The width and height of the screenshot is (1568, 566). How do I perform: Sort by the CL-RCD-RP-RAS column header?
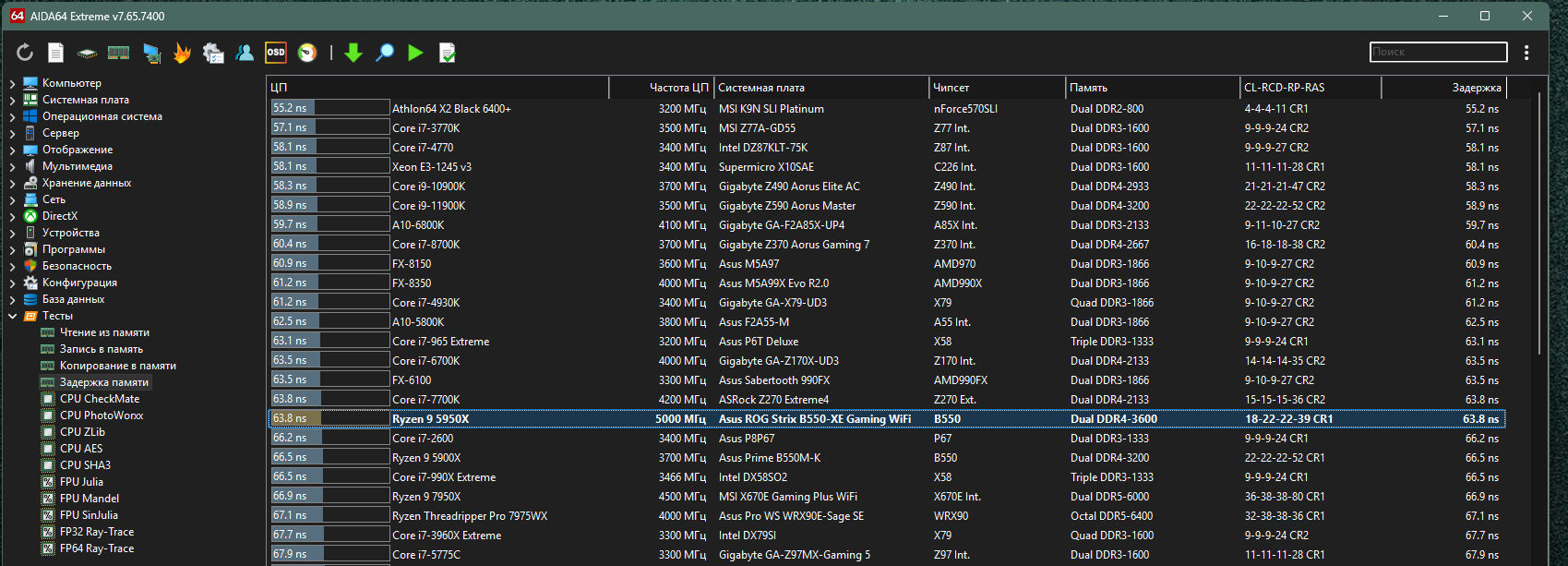(x=1311, y=88)
